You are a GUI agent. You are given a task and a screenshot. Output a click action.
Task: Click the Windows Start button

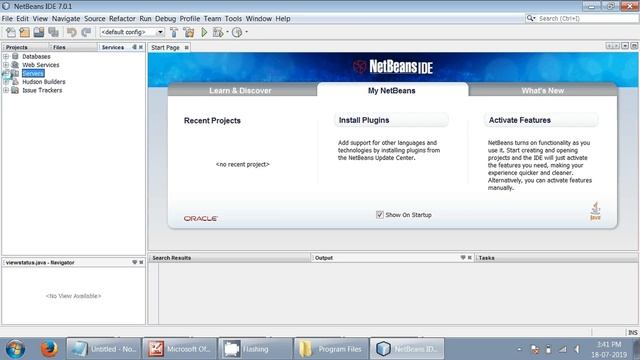pos(15,349)
